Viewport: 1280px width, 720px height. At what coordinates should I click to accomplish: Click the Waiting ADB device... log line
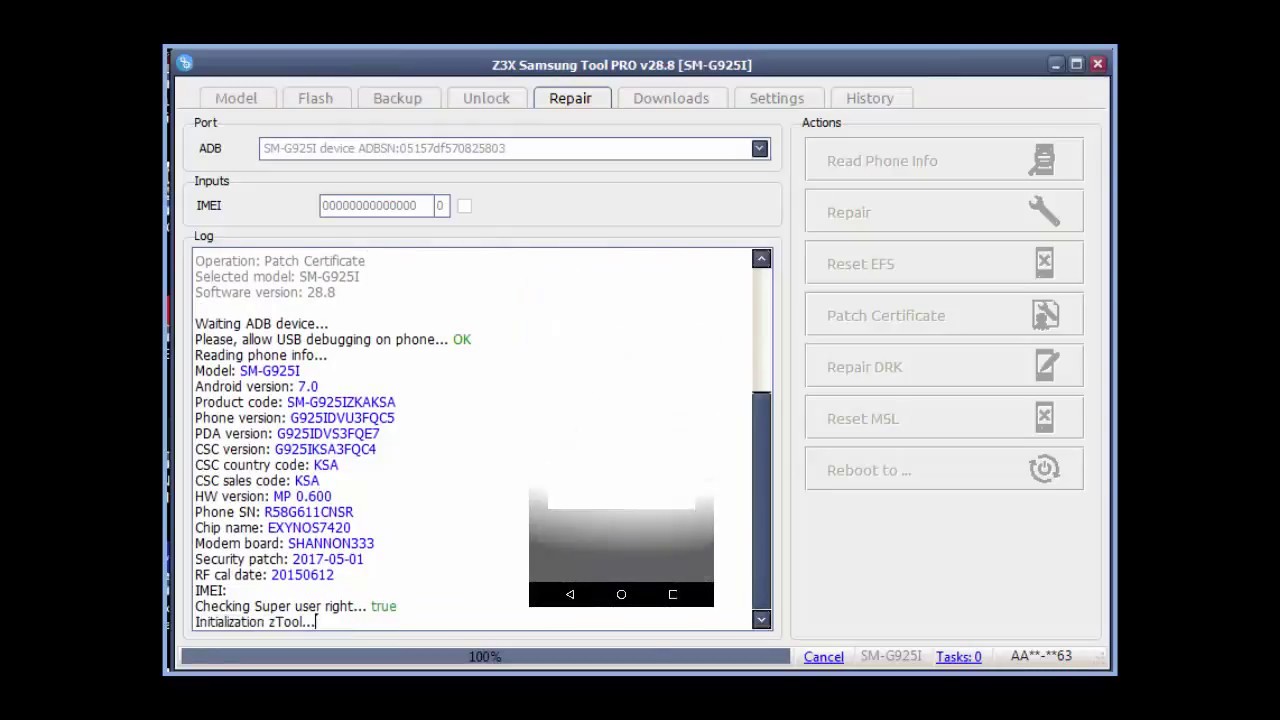(x=261, y=324)
